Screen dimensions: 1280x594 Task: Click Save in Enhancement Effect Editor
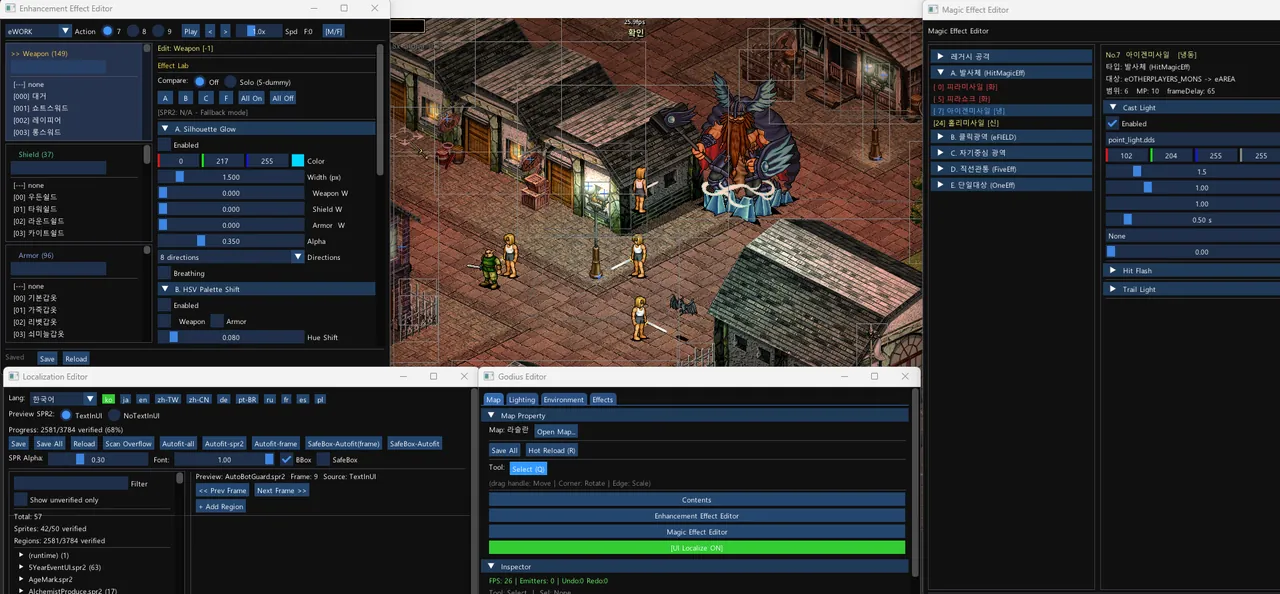(47, 358)
